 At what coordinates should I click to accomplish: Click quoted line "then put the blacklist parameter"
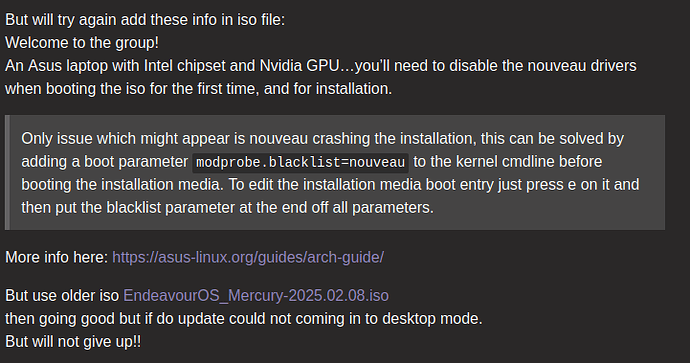click(228, 207)
